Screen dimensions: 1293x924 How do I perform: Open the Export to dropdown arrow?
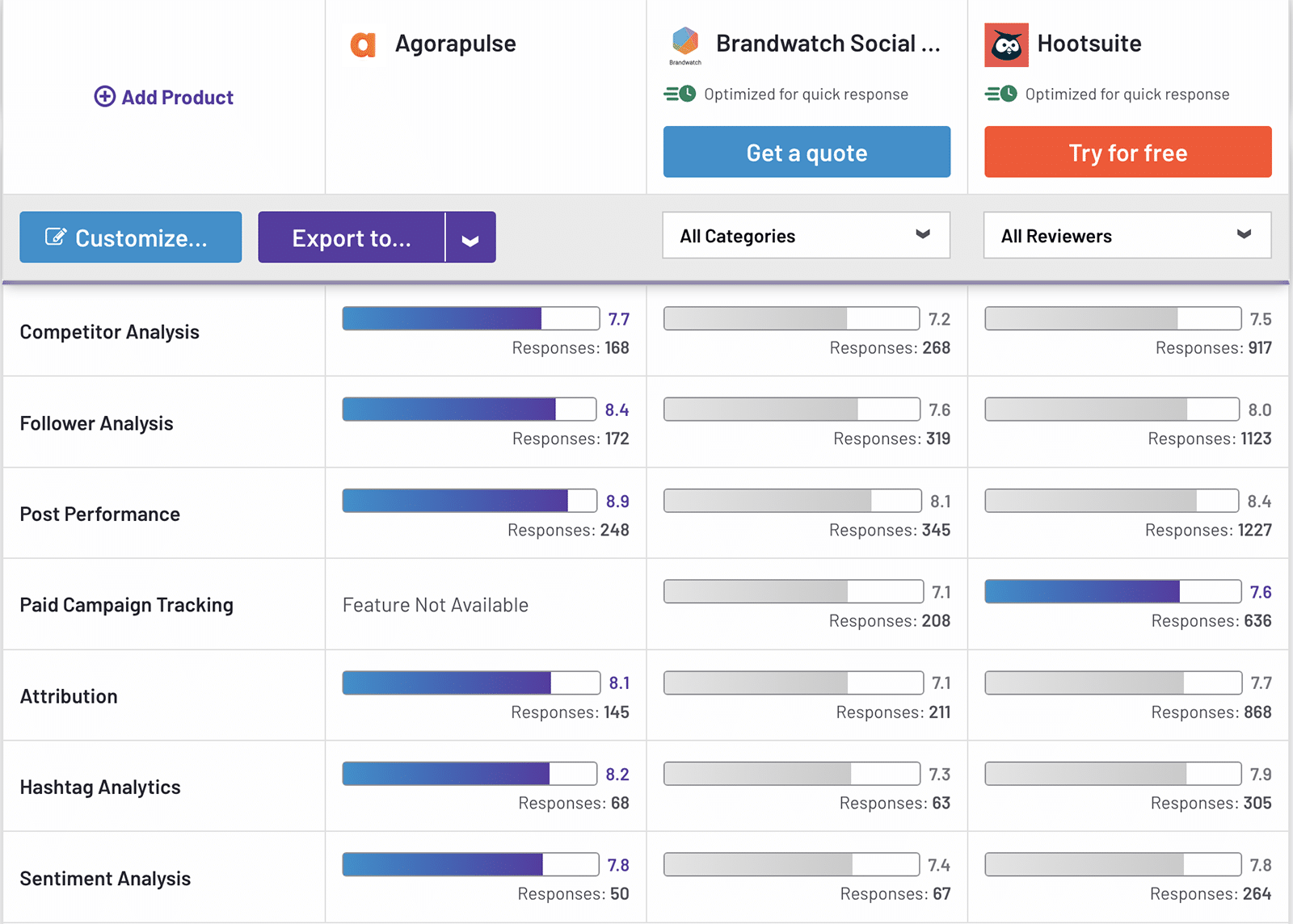click(470, 238)
